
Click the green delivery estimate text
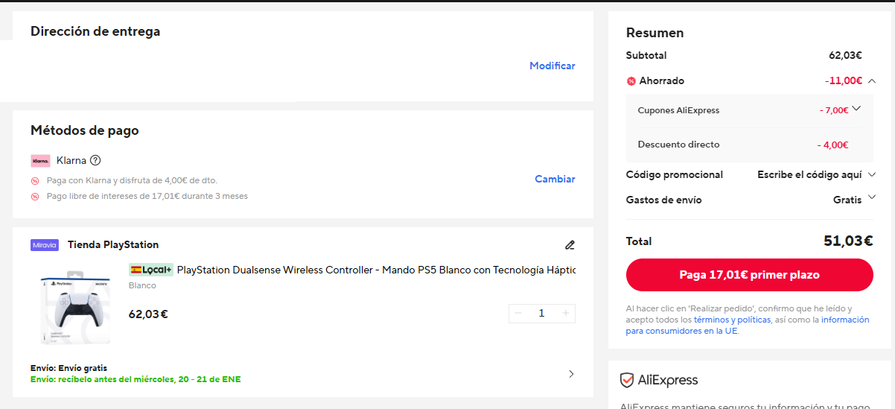pos(136,379)
